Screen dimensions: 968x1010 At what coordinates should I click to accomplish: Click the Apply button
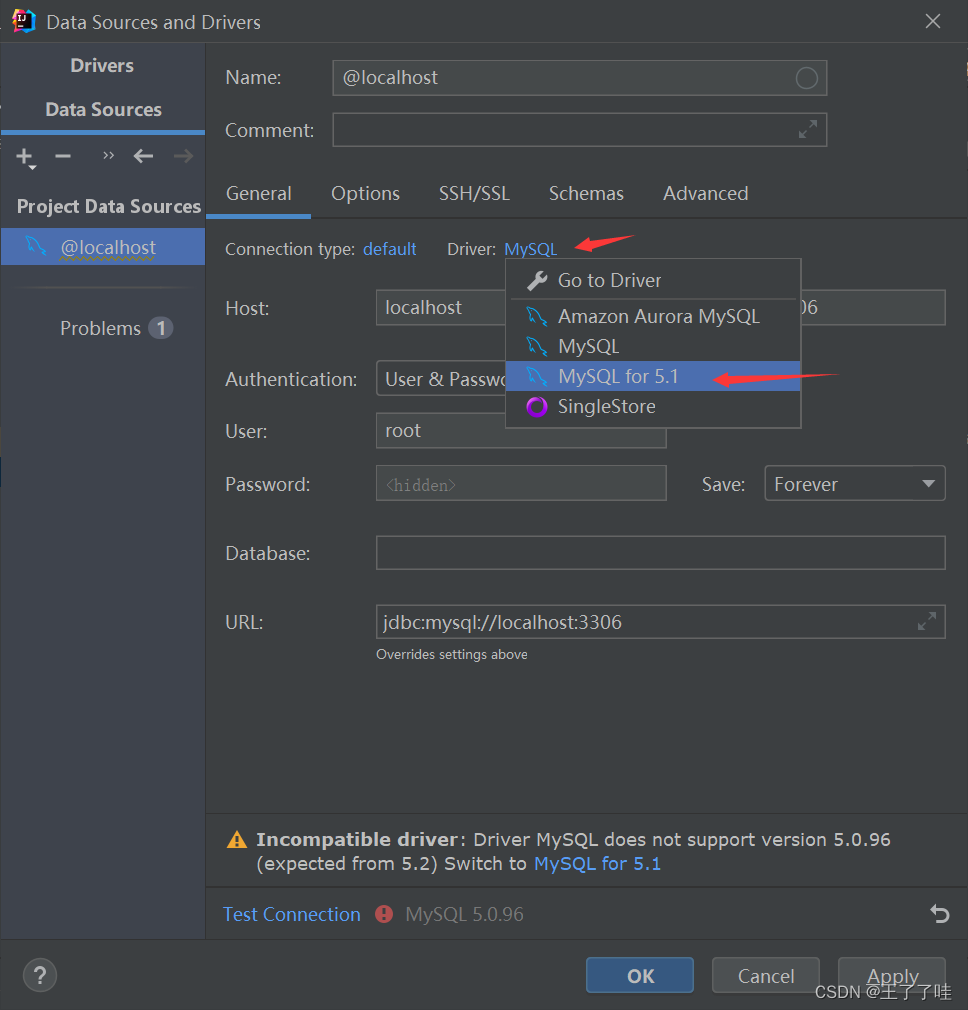(892, 975)
